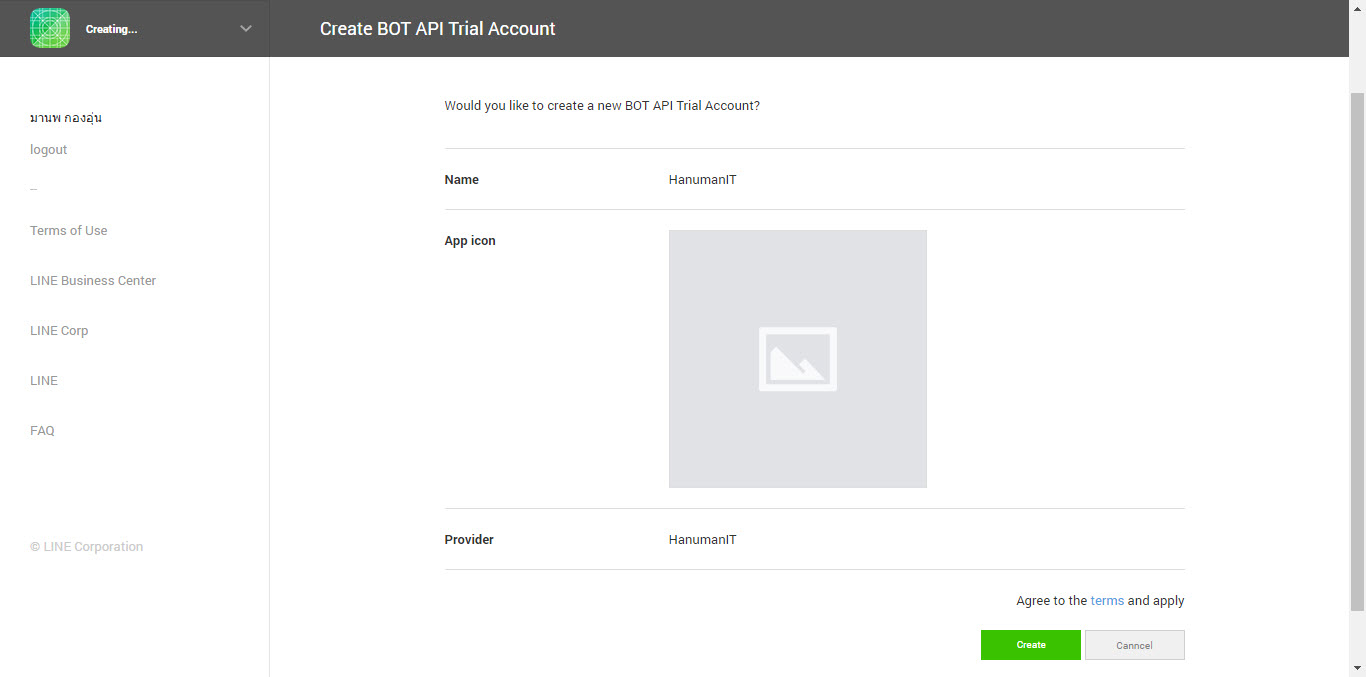Expand the Creating... channel dropdown chevron

point(246,29)
